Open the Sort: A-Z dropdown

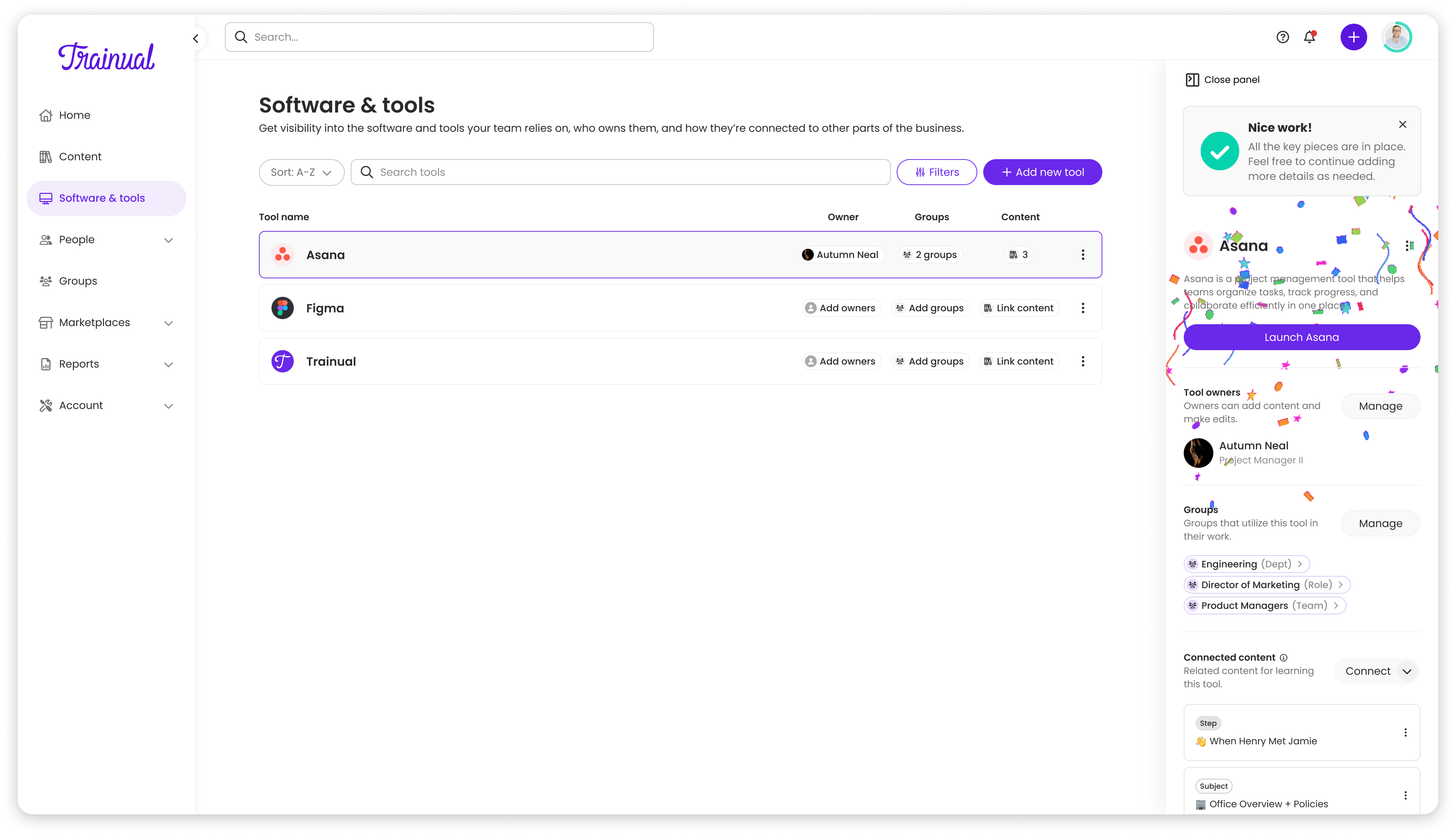pyautogui.click(x=301, y=172)
